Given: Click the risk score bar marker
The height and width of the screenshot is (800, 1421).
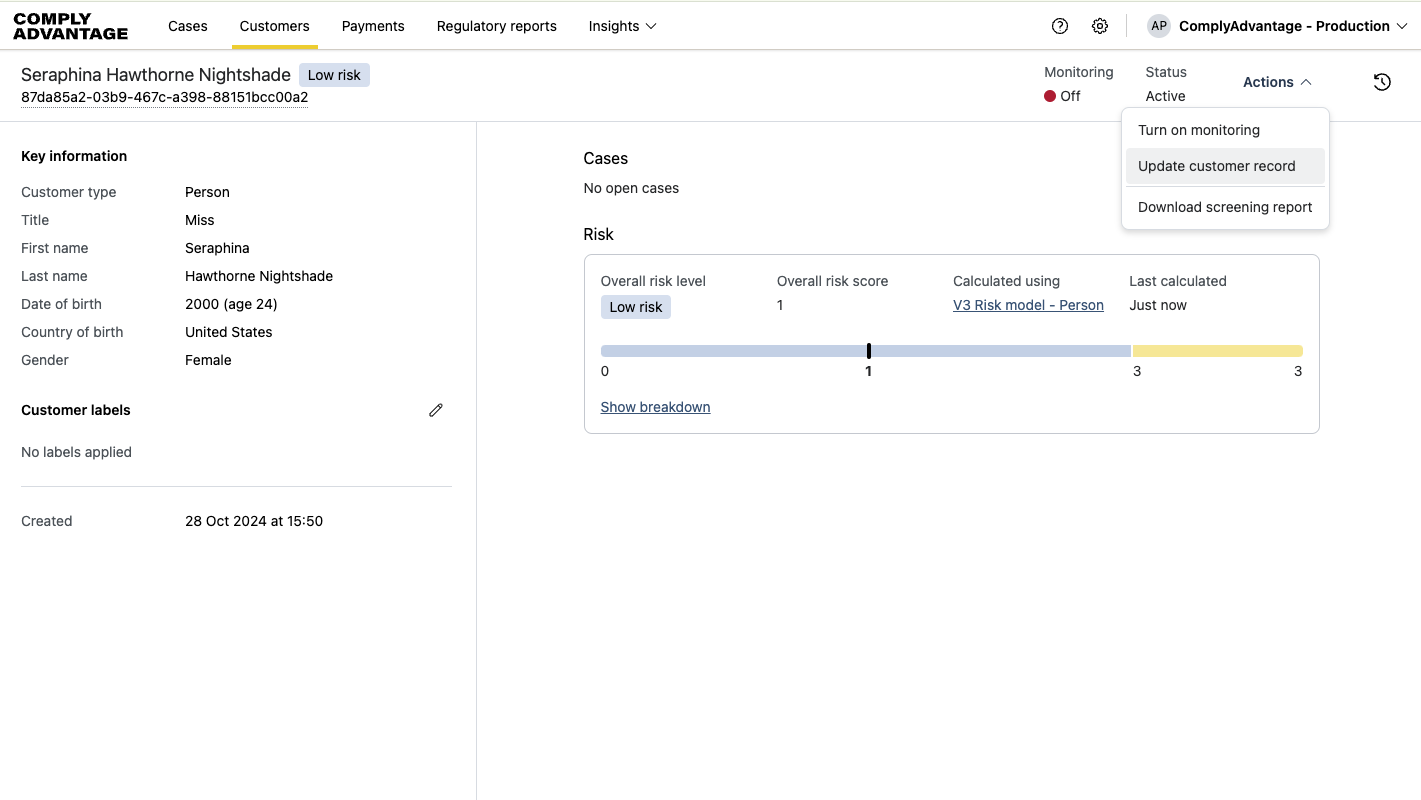Looking at the screenshot, I should [x=869, y=351].
